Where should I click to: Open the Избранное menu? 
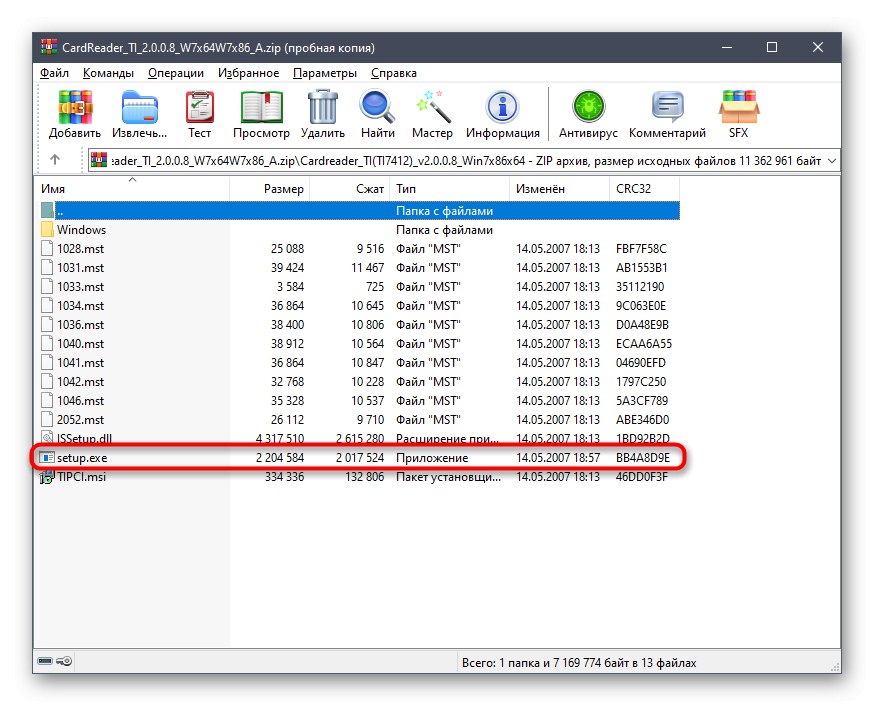pos(249,73)
